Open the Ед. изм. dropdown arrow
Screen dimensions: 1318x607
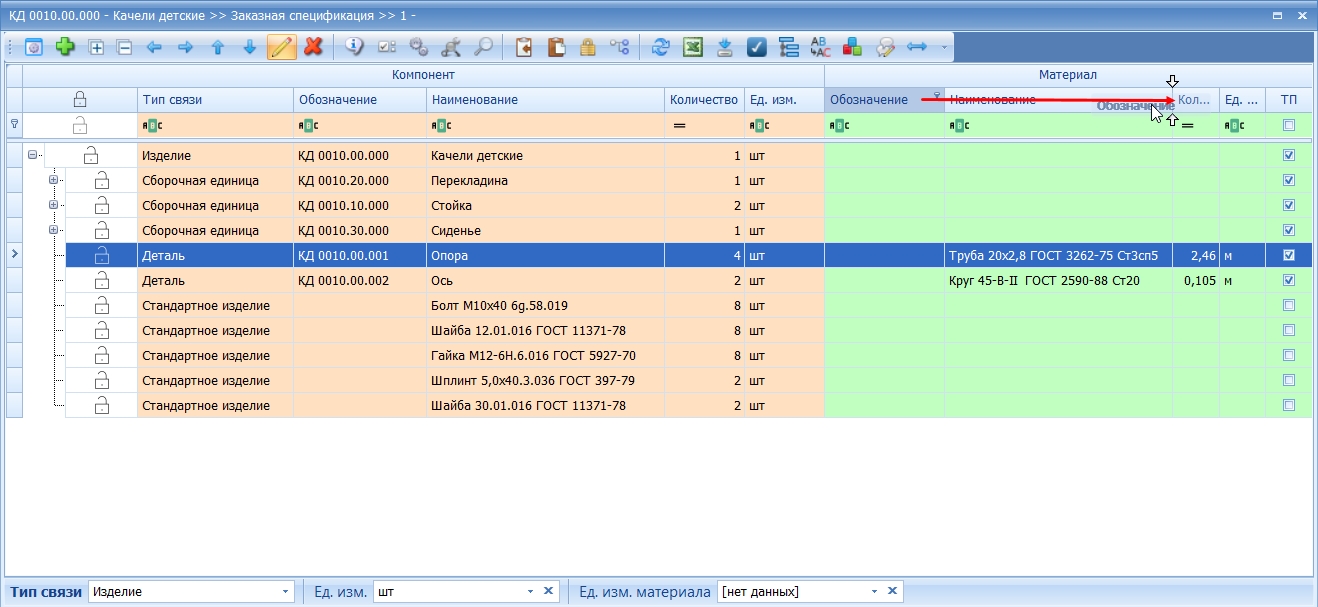(x=530, y=591)
